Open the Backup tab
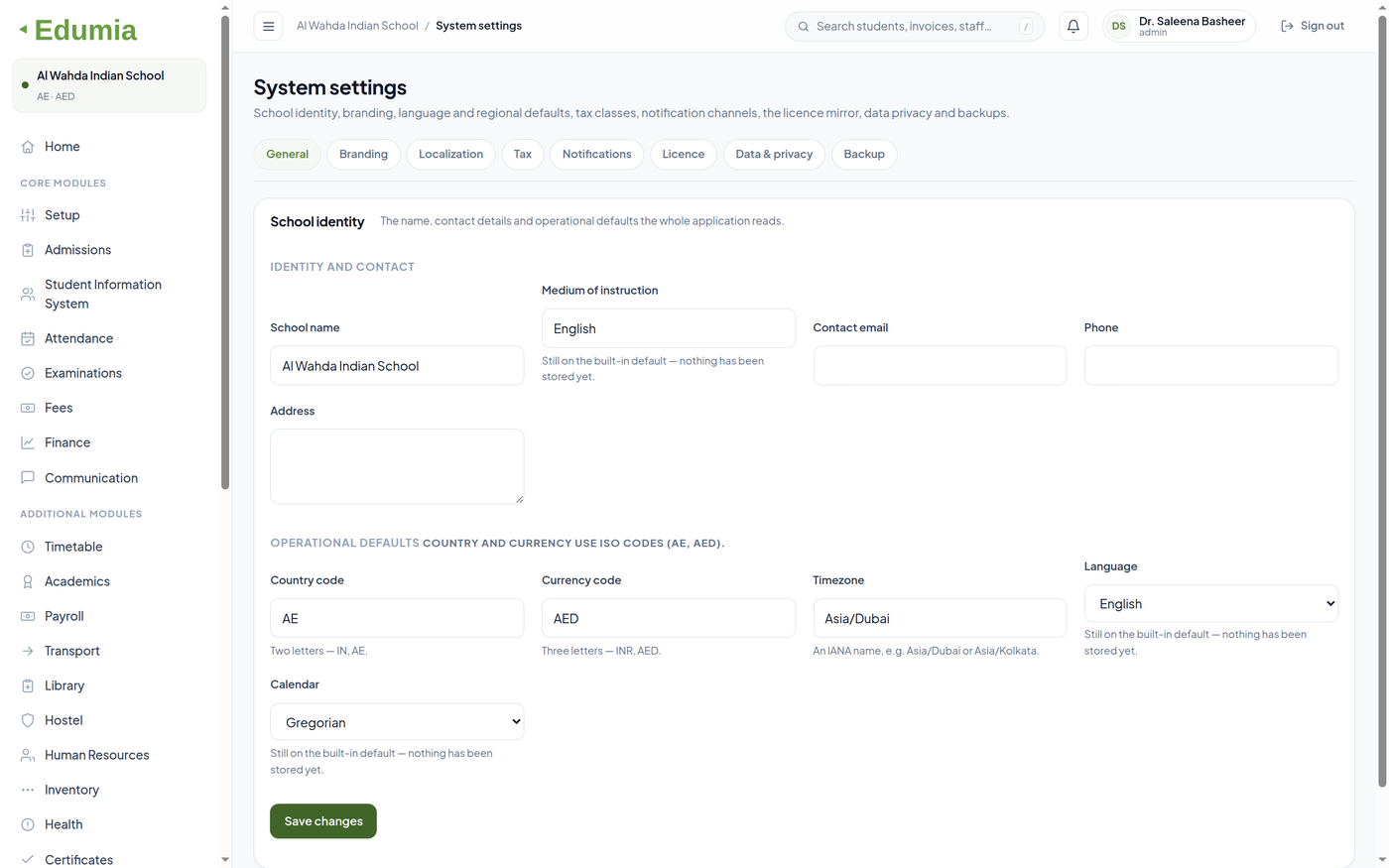The width and height of the screenshot is (1389, 868). pos(864,154)
